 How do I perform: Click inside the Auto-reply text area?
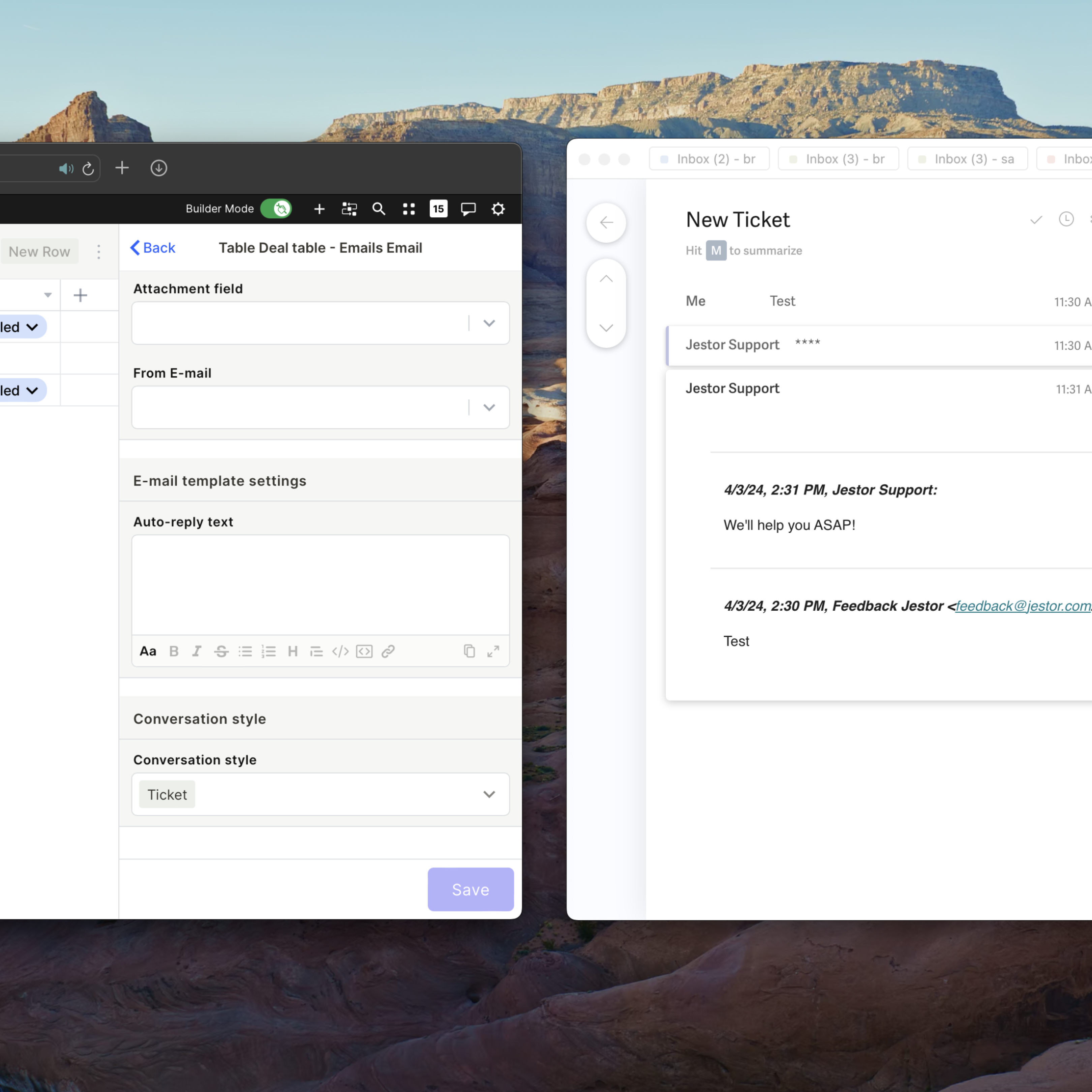[320, 584]
